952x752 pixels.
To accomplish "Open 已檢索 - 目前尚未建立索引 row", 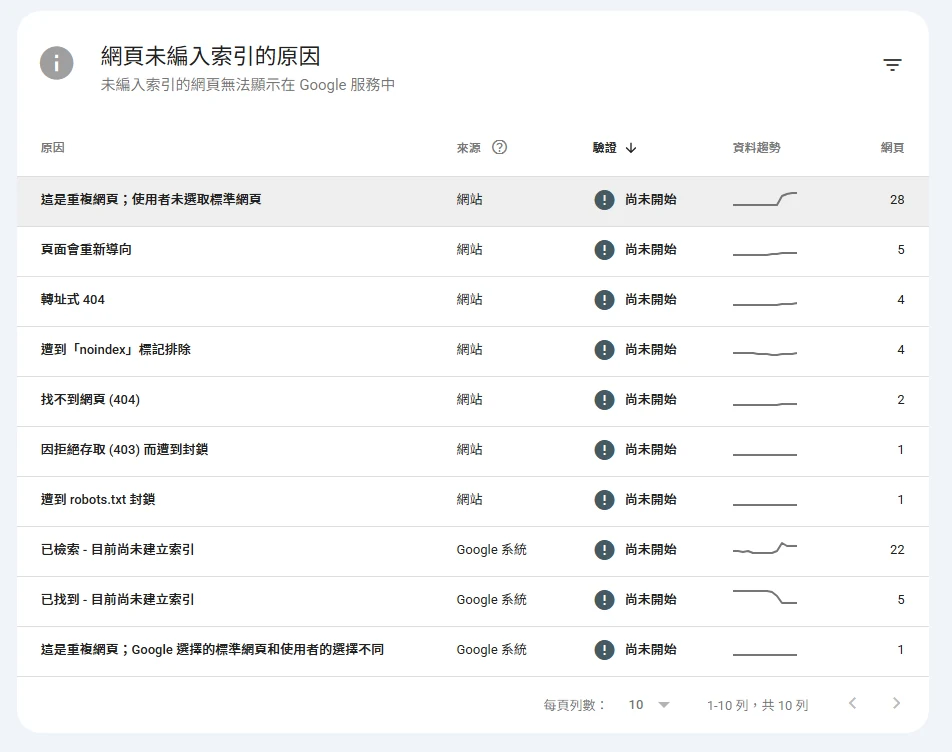I will coord(473,552).
